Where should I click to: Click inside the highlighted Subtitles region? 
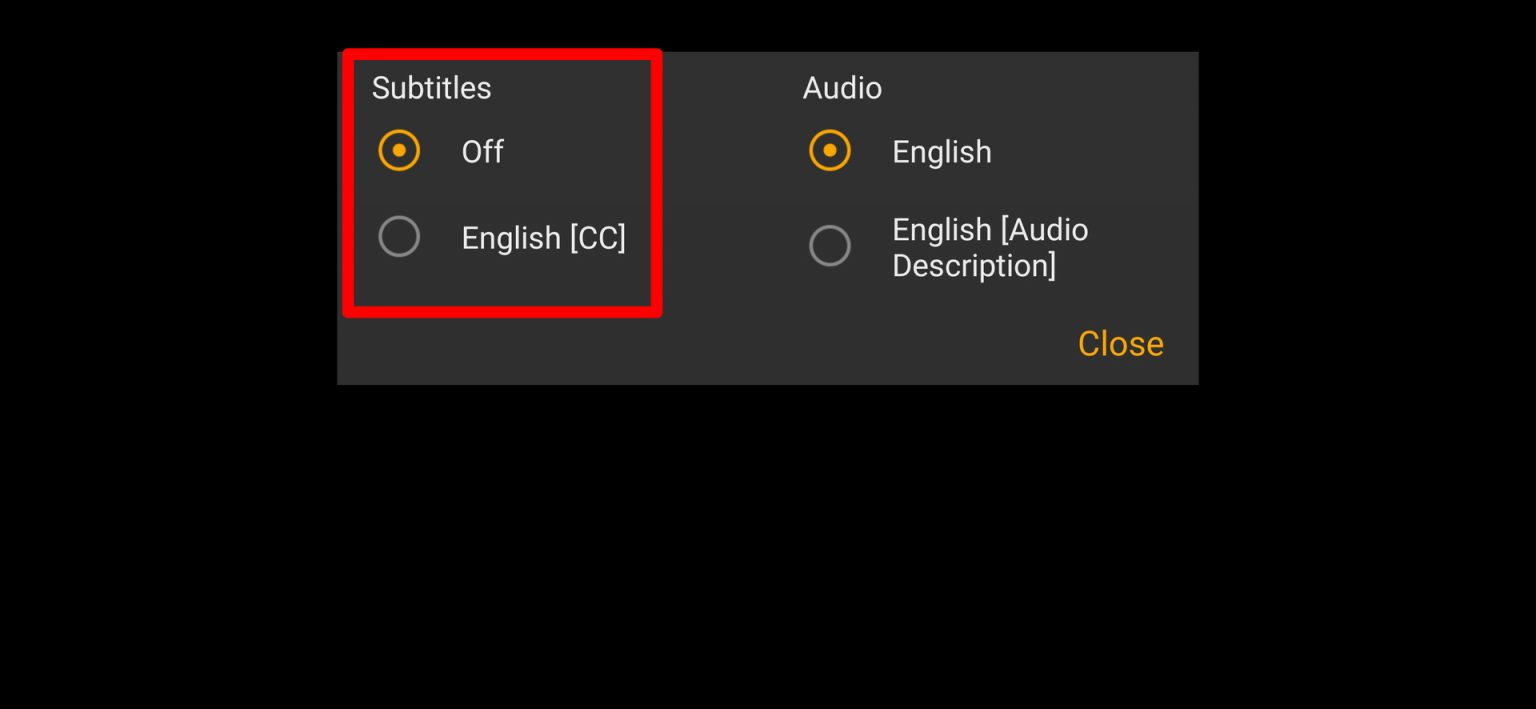point(500,183)
